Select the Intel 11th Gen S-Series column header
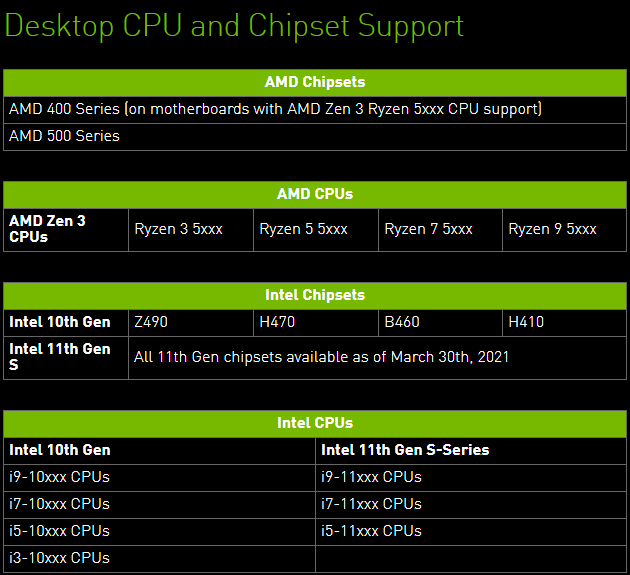This screenshot has width=630, height=575. point(405,450)
